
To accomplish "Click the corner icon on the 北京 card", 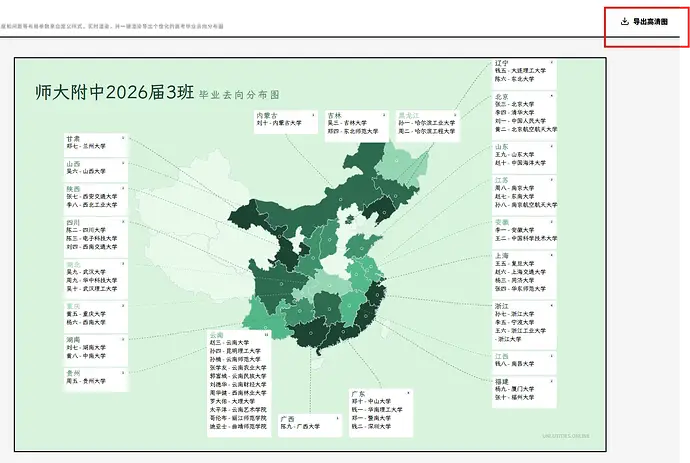I will click(551, 96).
